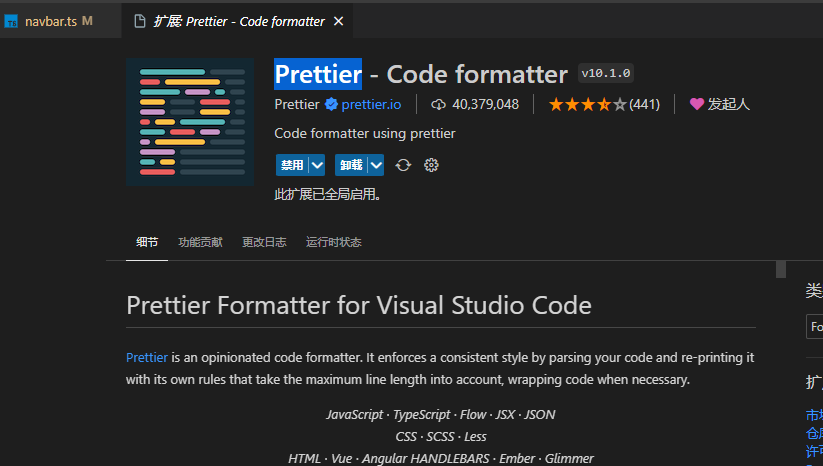
Task: Open the extension settings gear icon
Action: point(431,165)
